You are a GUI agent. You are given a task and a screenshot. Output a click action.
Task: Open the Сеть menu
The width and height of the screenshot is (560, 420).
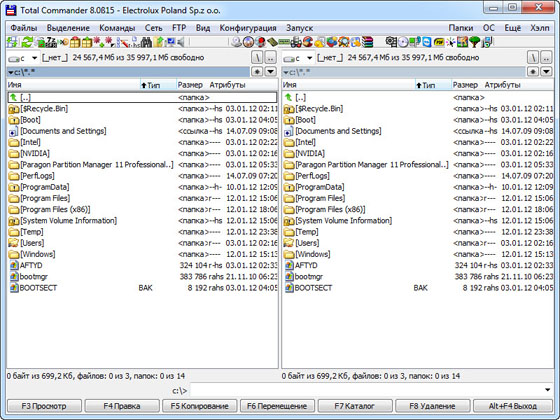154,28
